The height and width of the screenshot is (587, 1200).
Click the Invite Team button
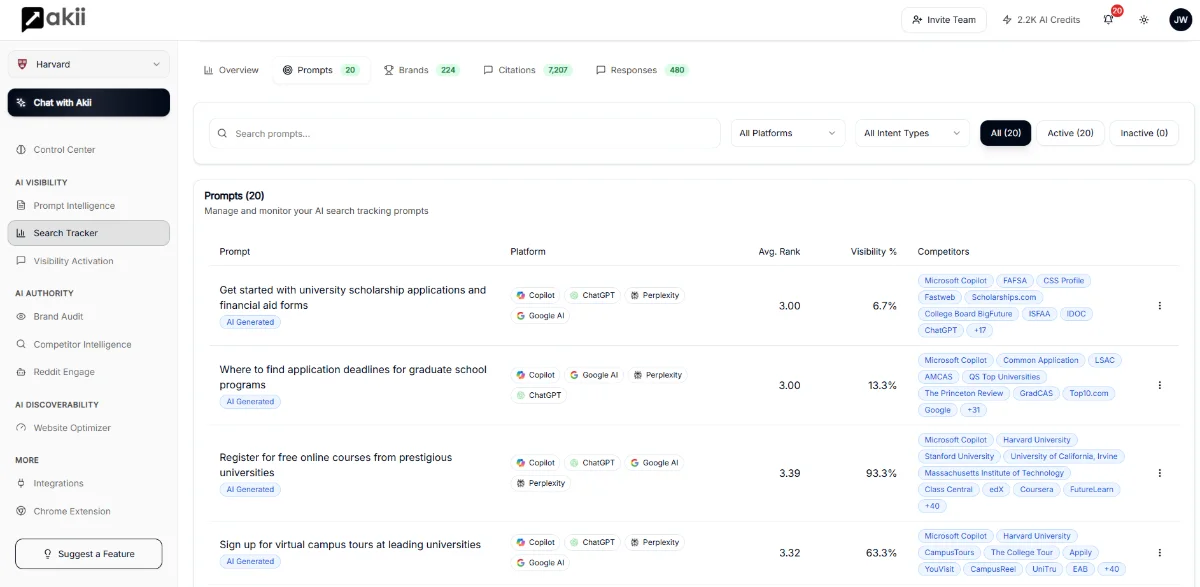943,20
